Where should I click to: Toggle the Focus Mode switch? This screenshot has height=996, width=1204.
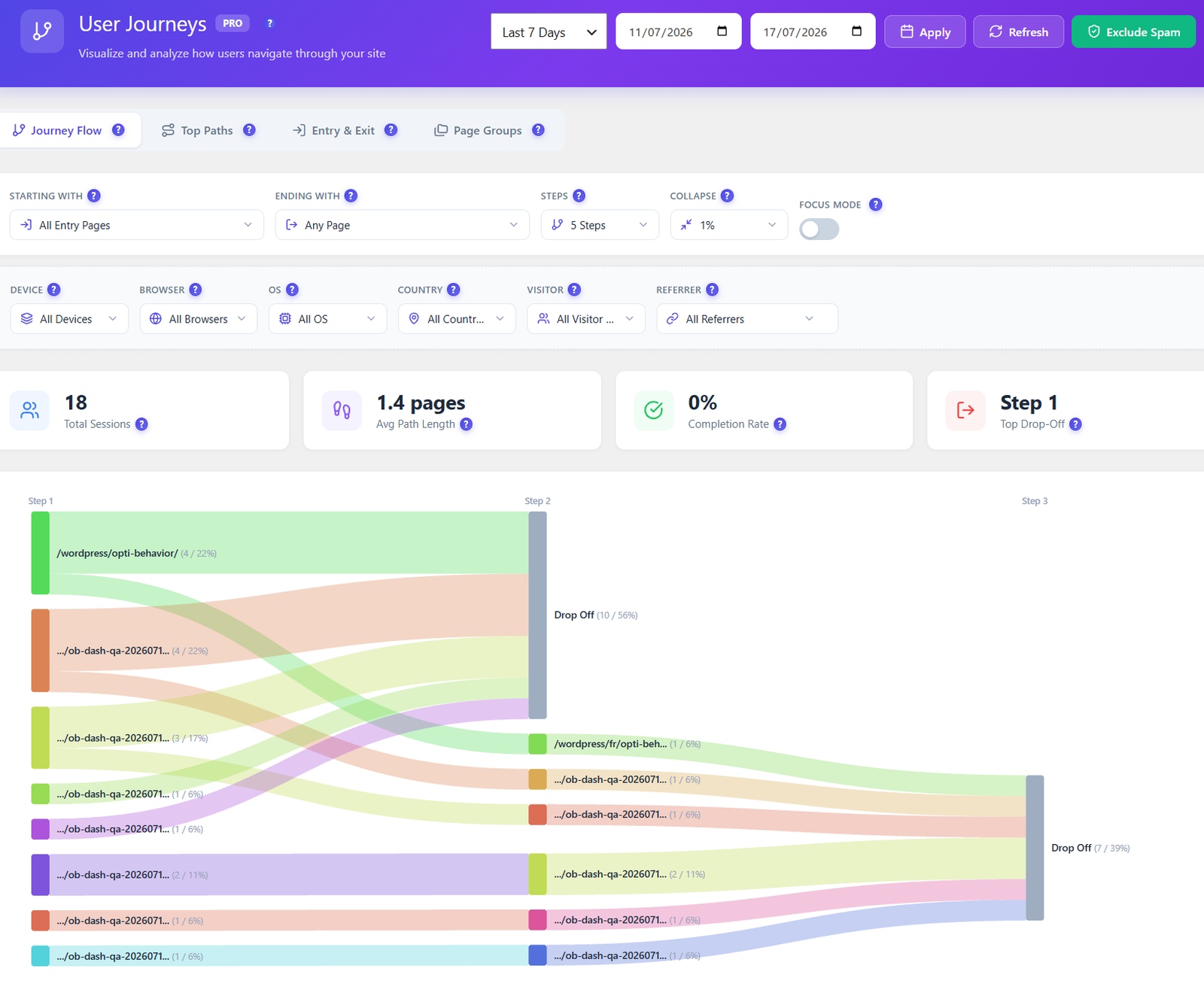(819, 229)
